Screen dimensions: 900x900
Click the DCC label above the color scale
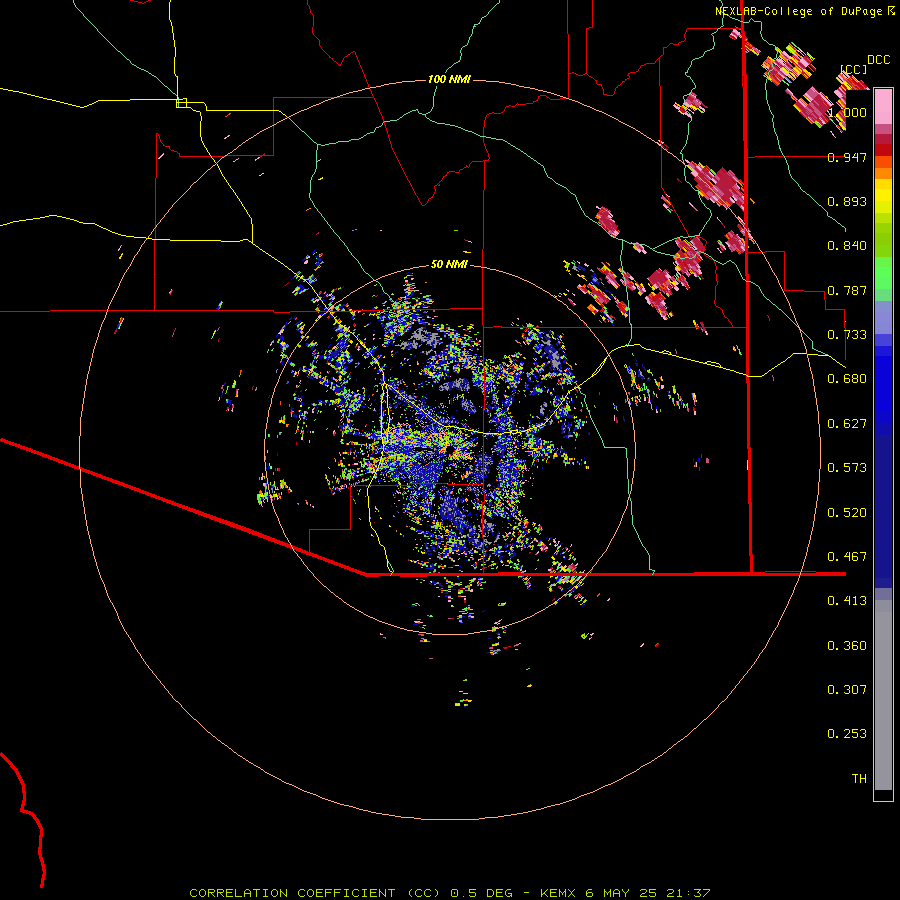(878, 60)
